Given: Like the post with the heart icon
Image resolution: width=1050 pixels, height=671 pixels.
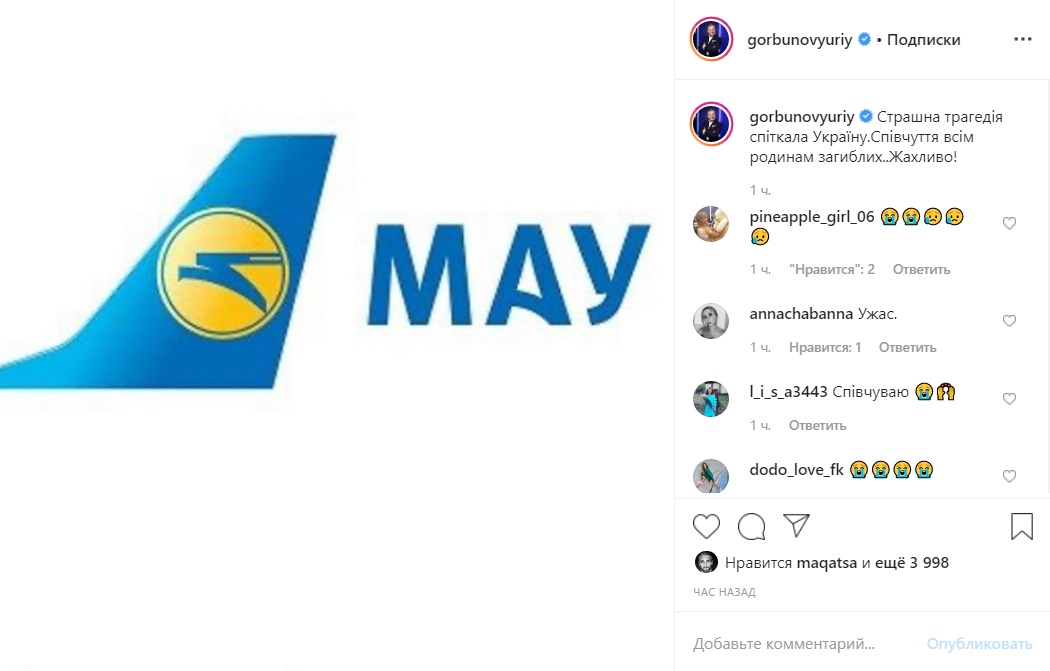Looking at the screenshot, I should click(706, 526).
